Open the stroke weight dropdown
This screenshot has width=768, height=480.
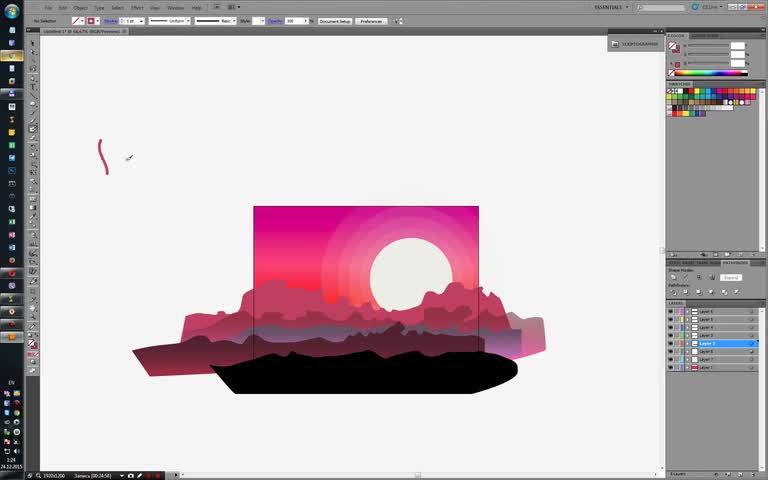coord(142,21)
